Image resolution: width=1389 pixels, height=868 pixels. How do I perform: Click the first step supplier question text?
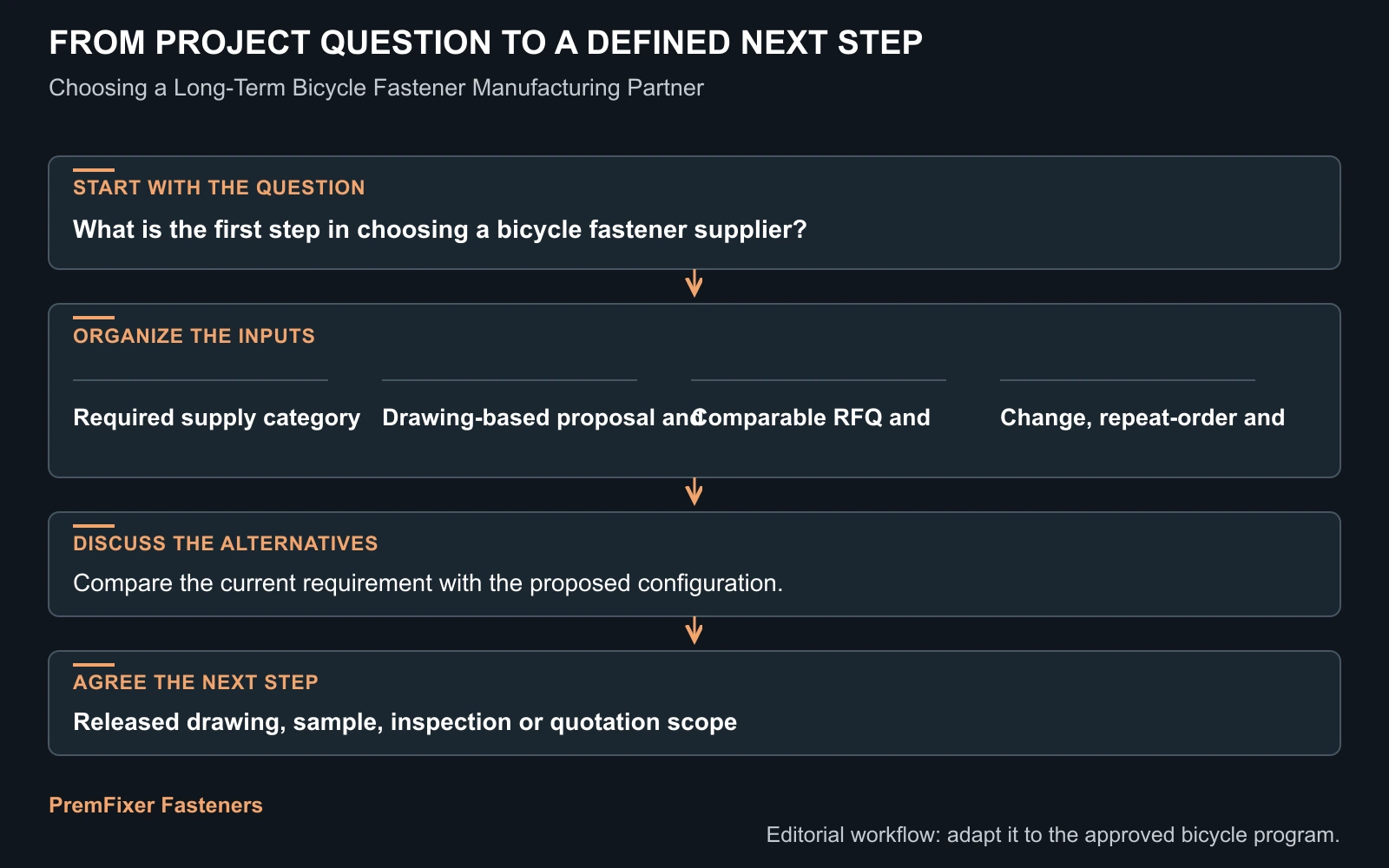[440, 229]
